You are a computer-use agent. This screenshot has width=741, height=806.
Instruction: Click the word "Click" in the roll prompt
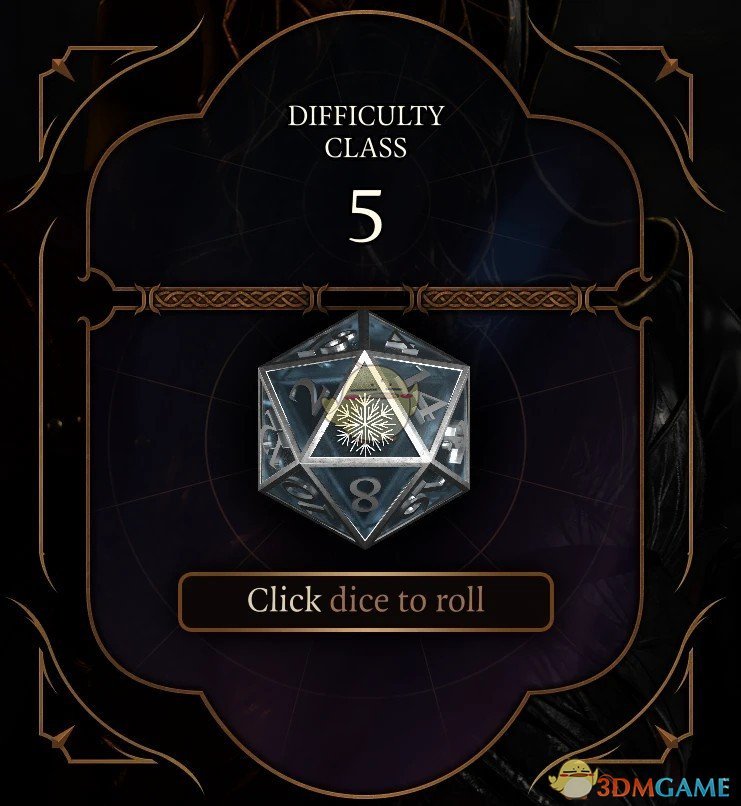[x=283, y=600]
